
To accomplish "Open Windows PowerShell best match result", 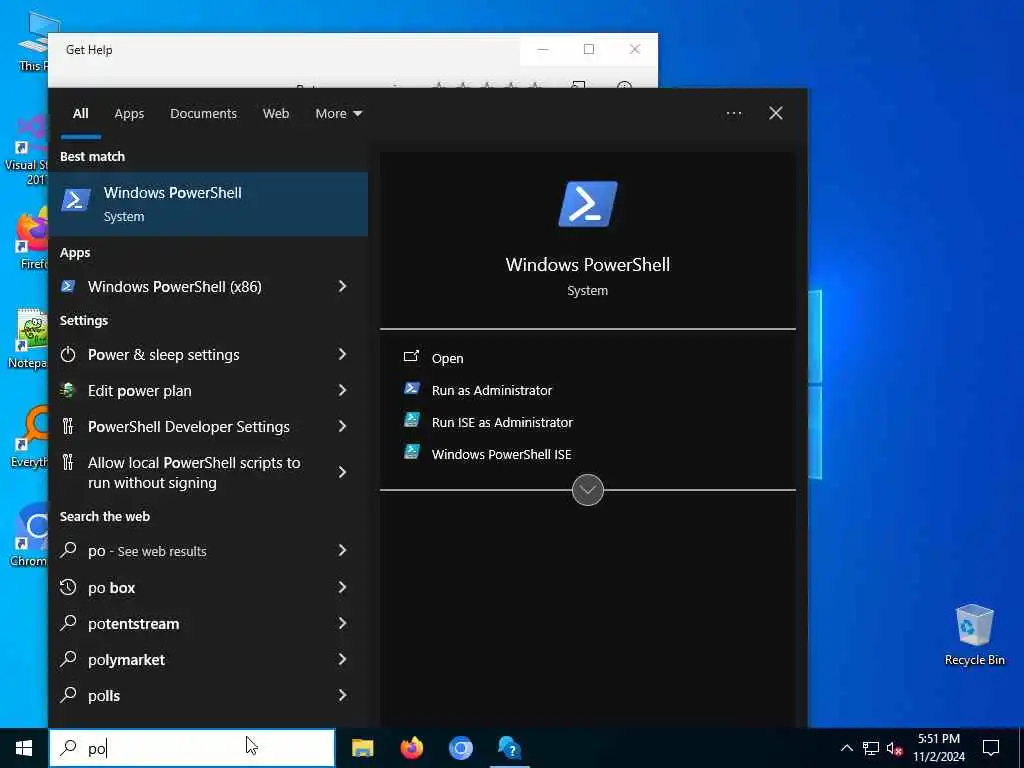I will [x=208, y=204].
